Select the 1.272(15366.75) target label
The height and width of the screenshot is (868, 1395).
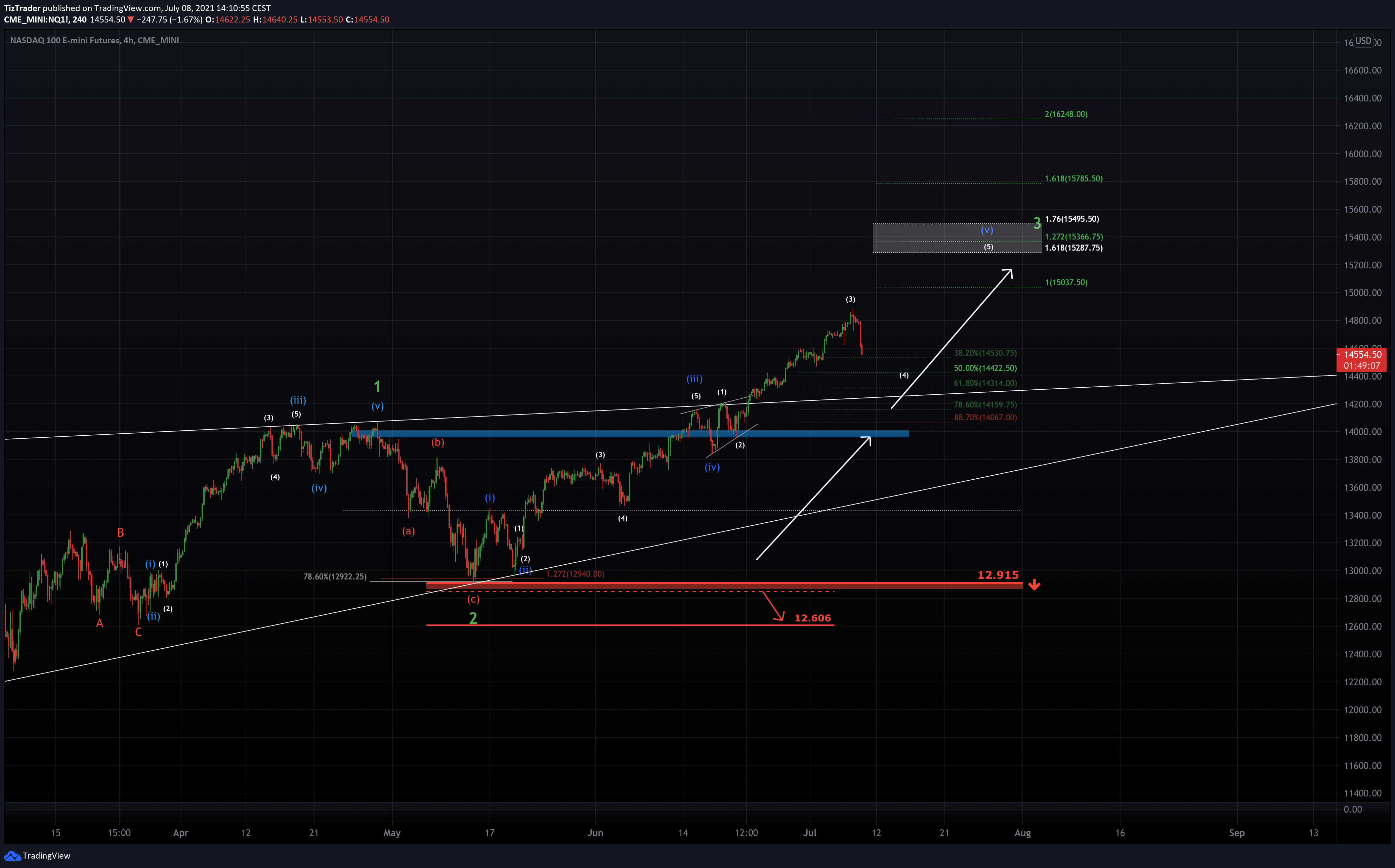click(x=1073, y=236)
